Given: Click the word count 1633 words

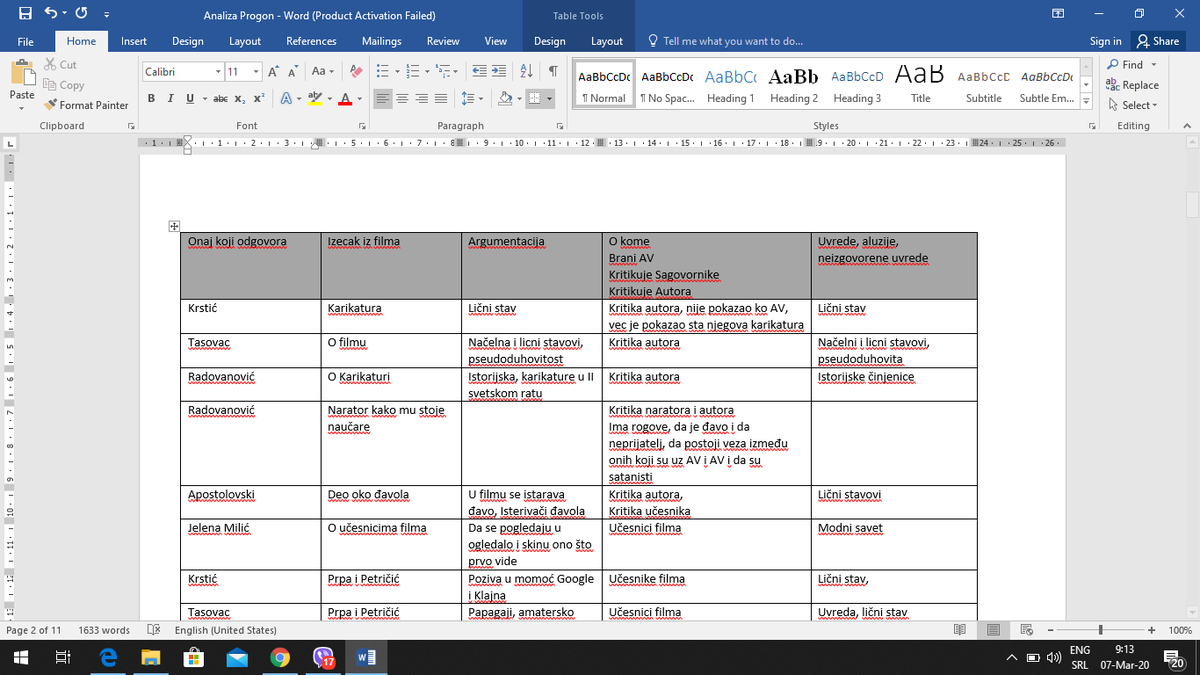Looking at the screenshot, I should [x=104, y=630].
